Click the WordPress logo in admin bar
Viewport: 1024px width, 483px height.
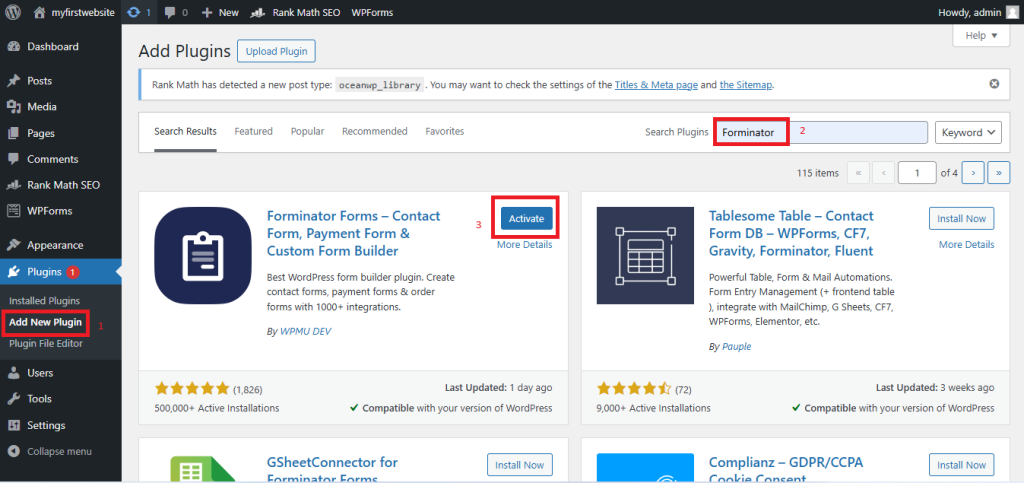[13, 12]
